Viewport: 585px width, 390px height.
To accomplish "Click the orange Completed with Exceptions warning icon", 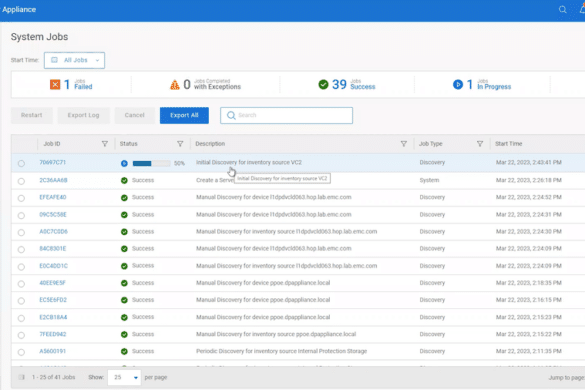I will [x=175, y=85].
